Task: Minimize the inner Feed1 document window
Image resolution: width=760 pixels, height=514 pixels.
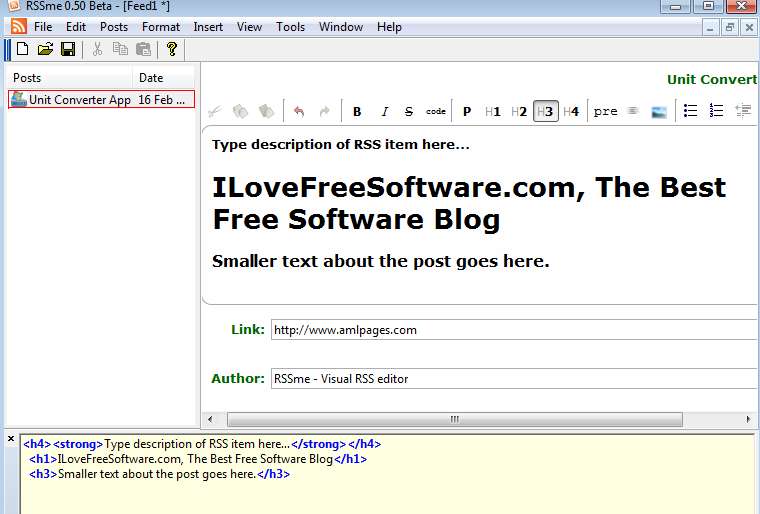Action: 710,28
